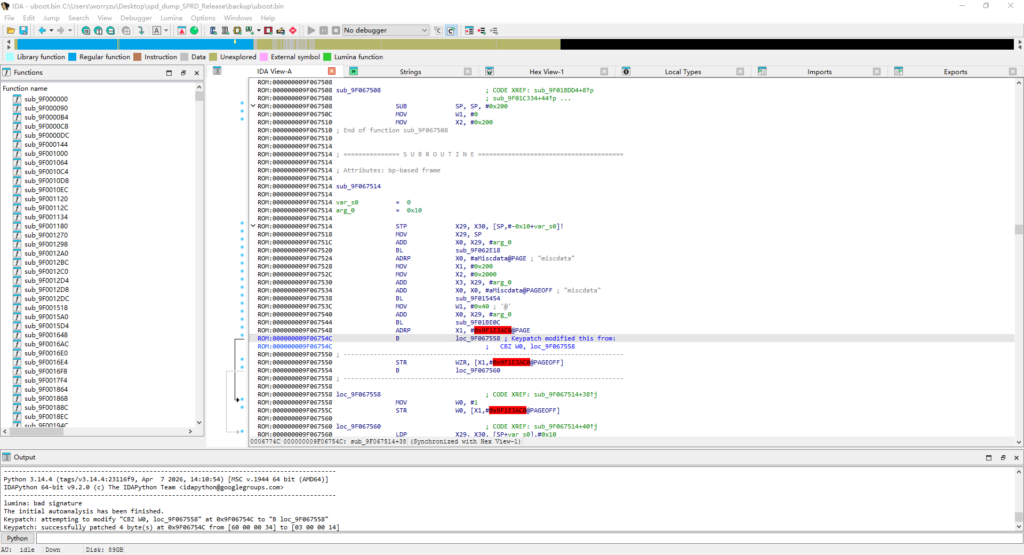Image resolution: width=1024 pixels, height=555 pixels.
Task: Open the back arrow history dropdown
Action: point(51,31)
